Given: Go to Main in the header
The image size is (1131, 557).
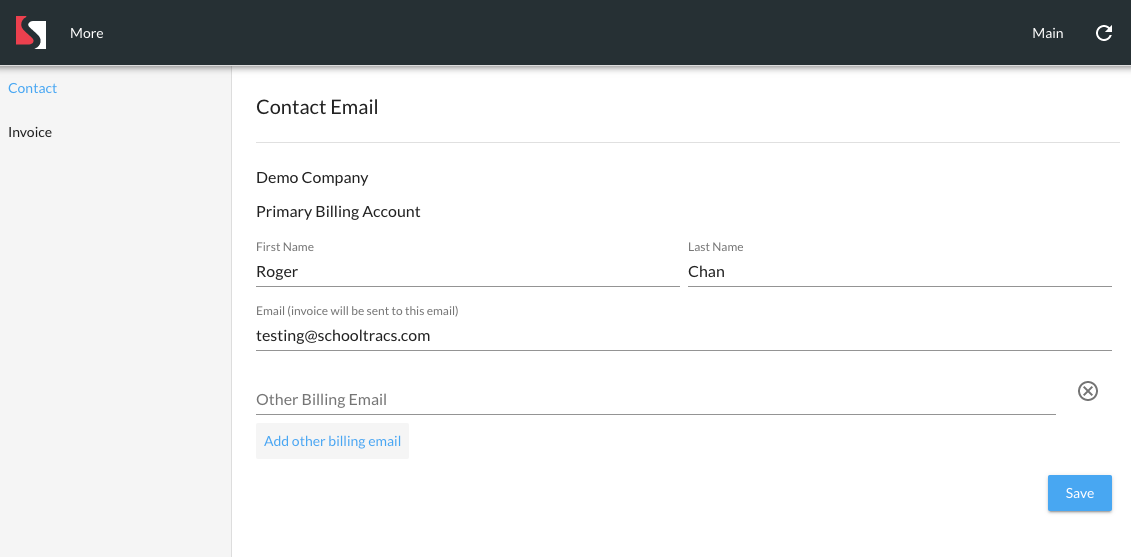Looking at the screenshot, I should pyautogui.click(x=1047, y=33).
